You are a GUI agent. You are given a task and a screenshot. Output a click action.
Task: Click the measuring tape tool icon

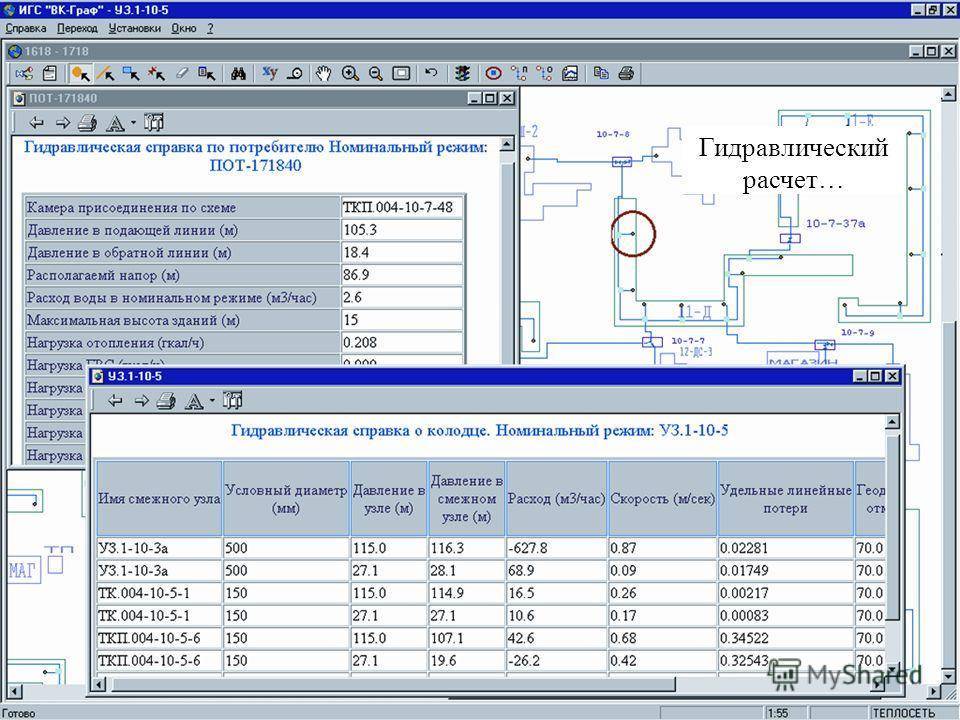[x=295, y=73]
